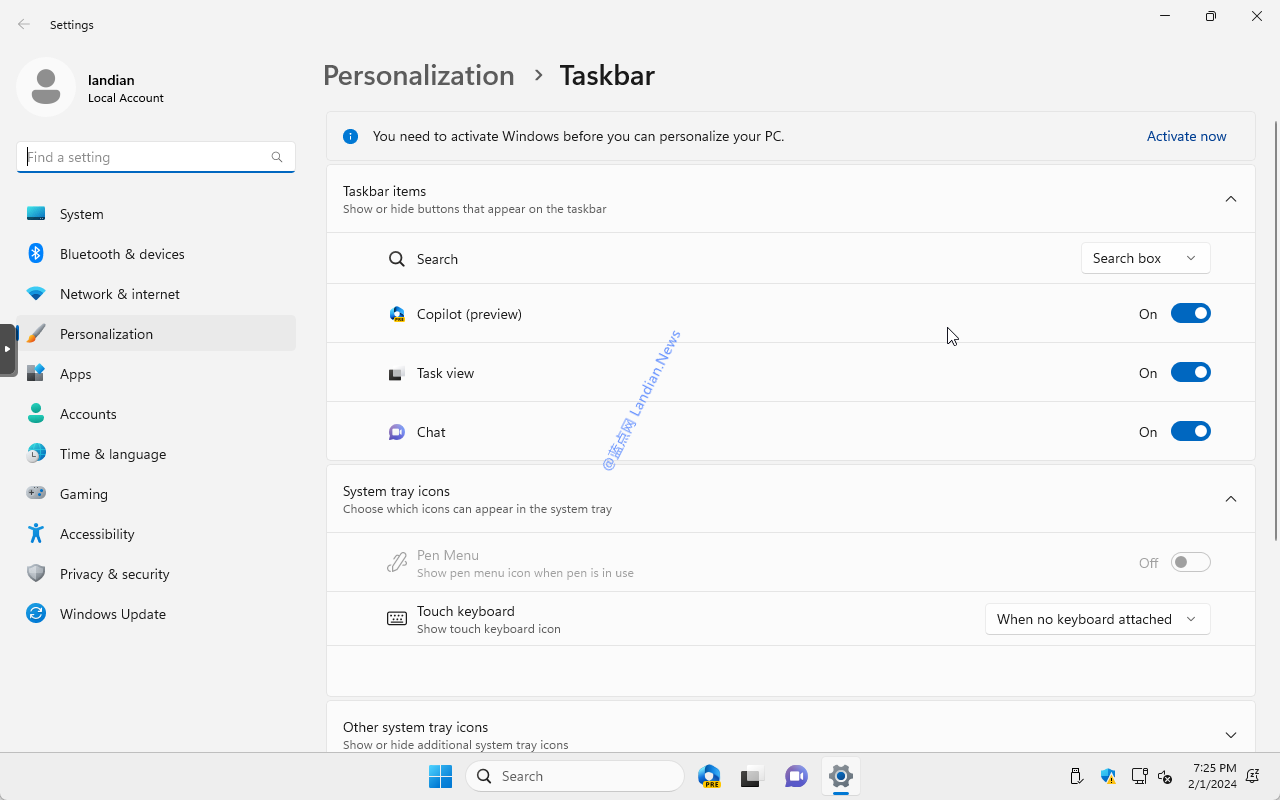
Task: Click the back arrow in Settings
Action: click(x=24, y=24)
